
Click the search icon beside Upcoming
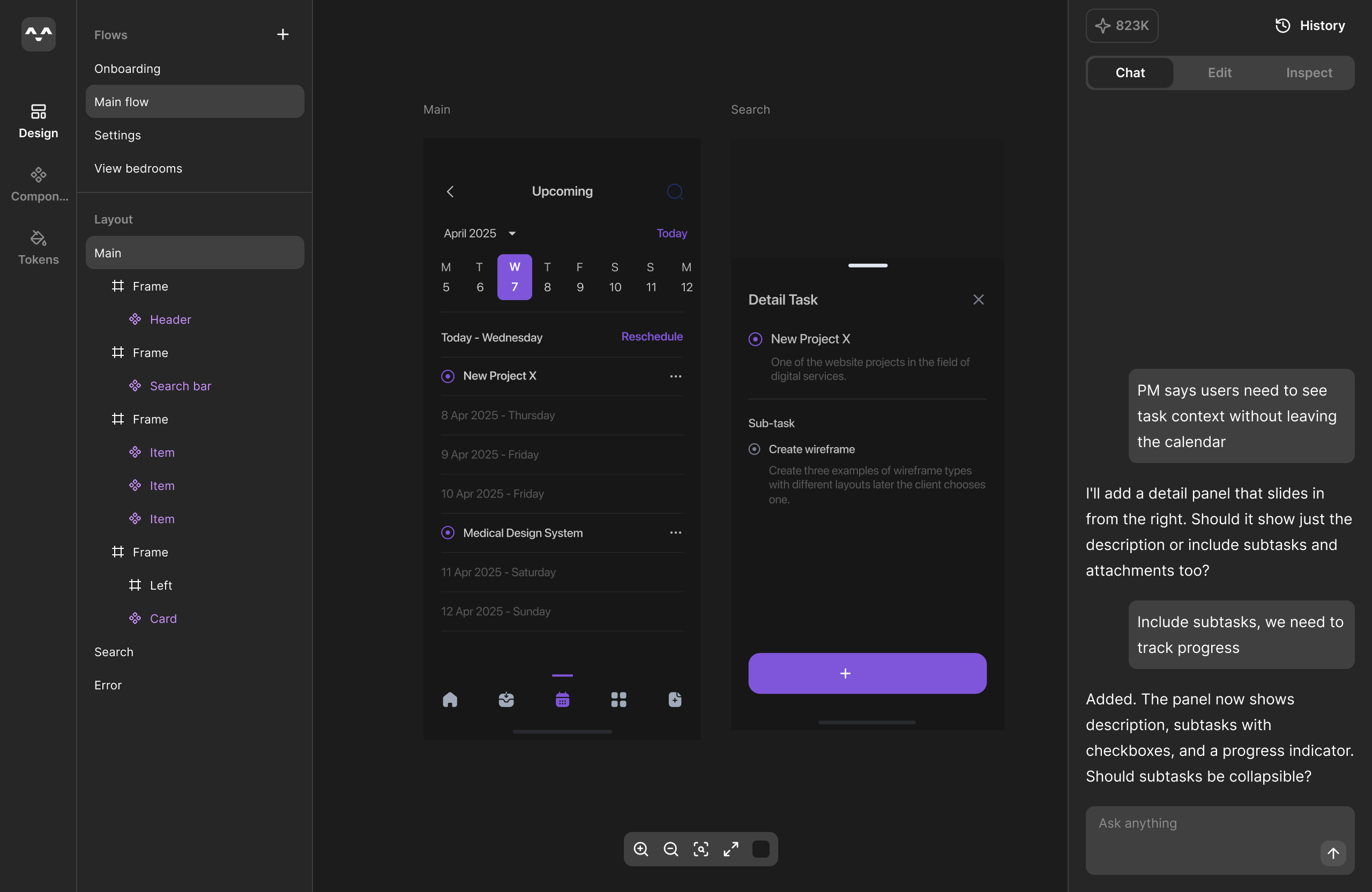pos(674,191)
